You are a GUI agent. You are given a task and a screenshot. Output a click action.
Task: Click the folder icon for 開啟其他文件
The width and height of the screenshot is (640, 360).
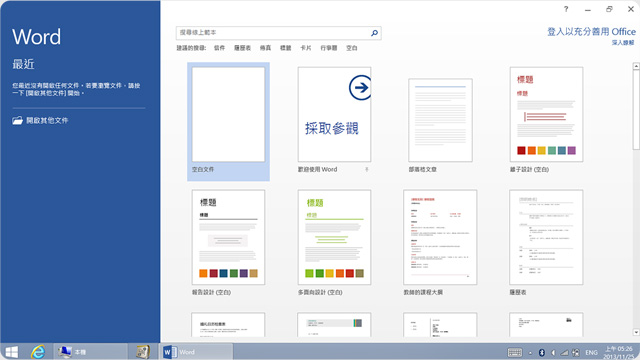click(17, 120)
